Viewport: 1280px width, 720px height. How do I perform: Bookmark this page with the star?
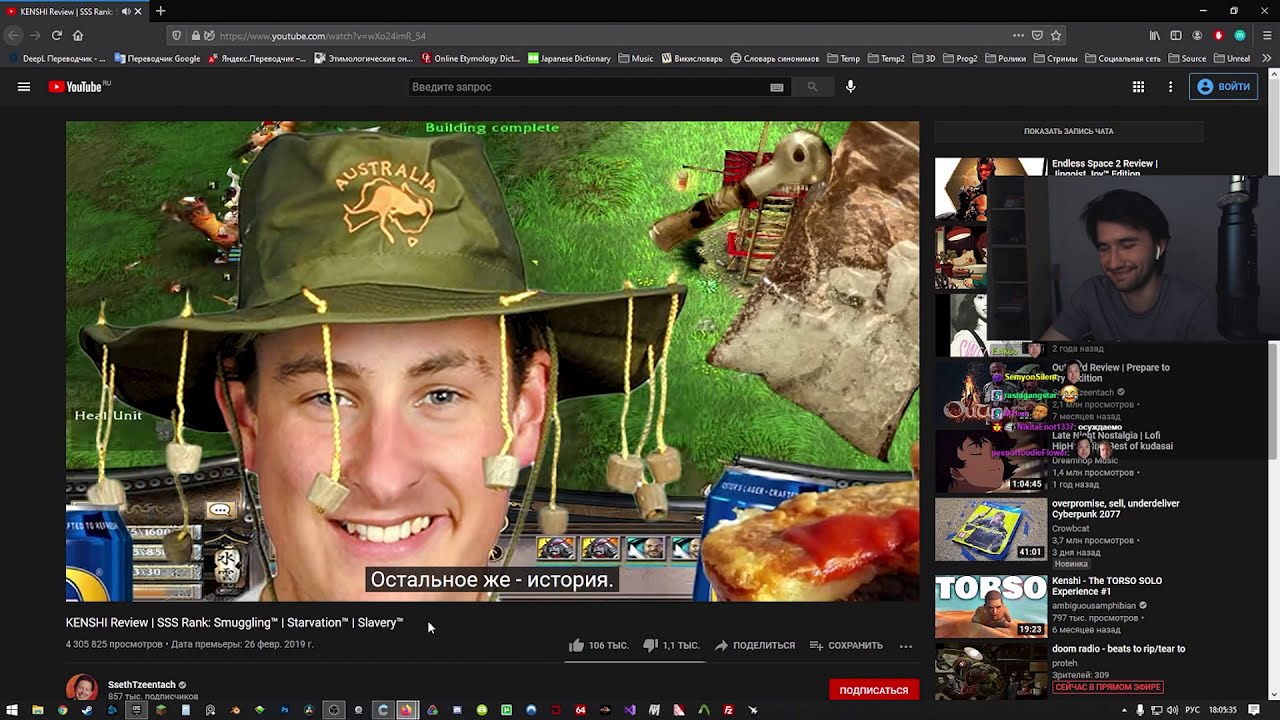(1056, 35)
